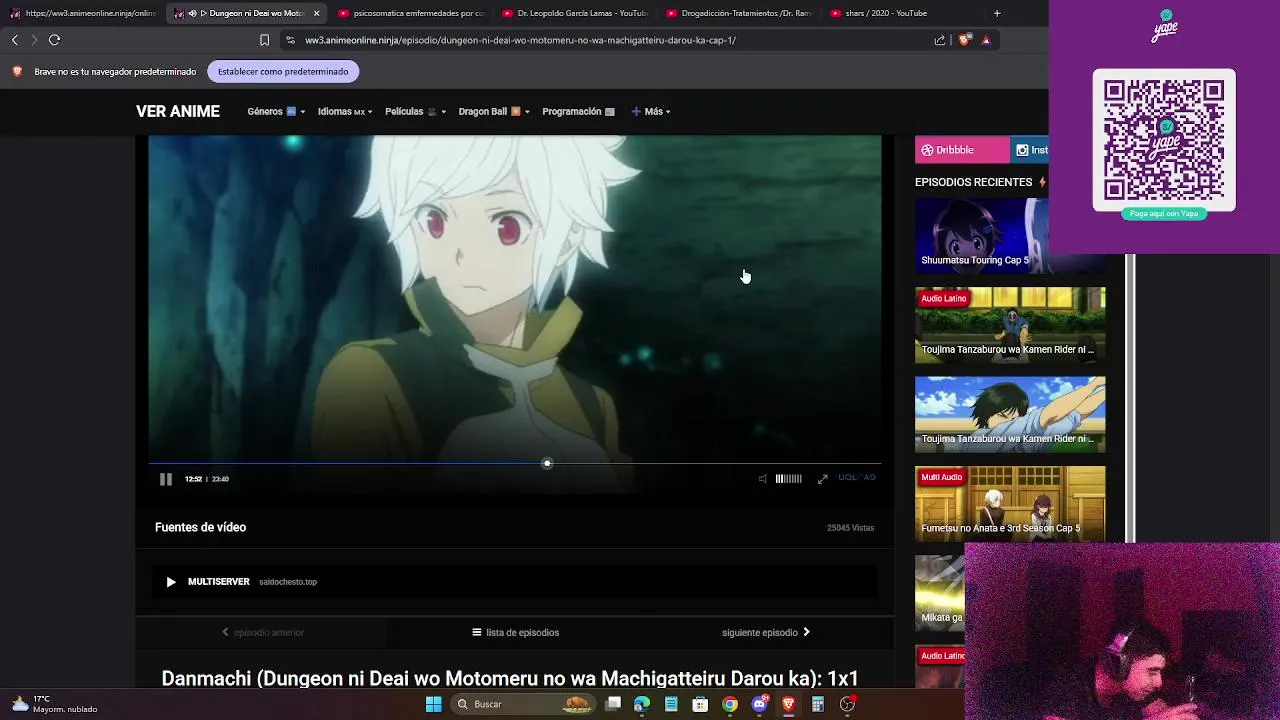Bookmark this page with bookmark icon
The width and height of the screenshot is (1280, 720).
(264, 40)
